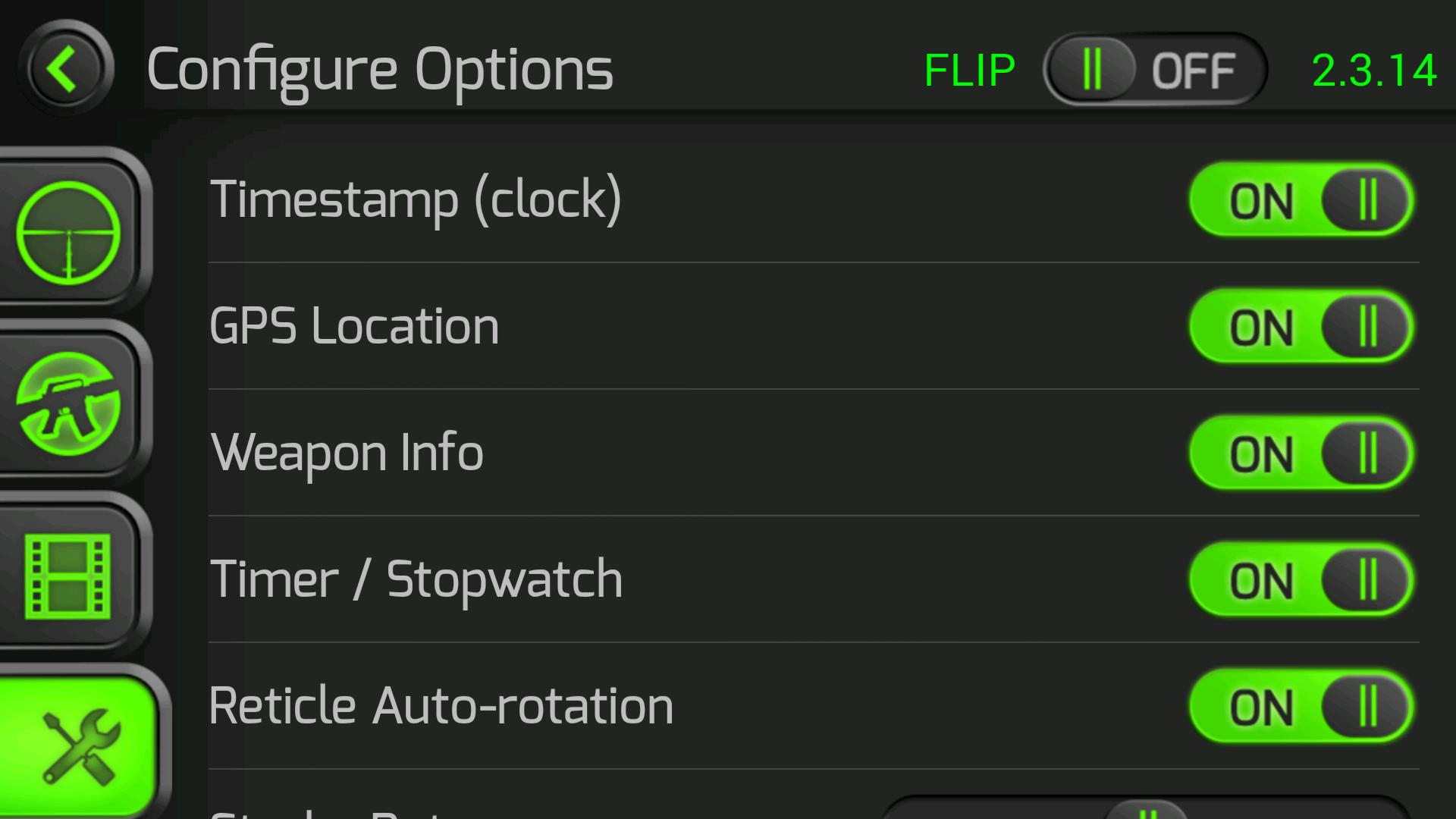Turn on the FLIP switch

coord(1154,70)
